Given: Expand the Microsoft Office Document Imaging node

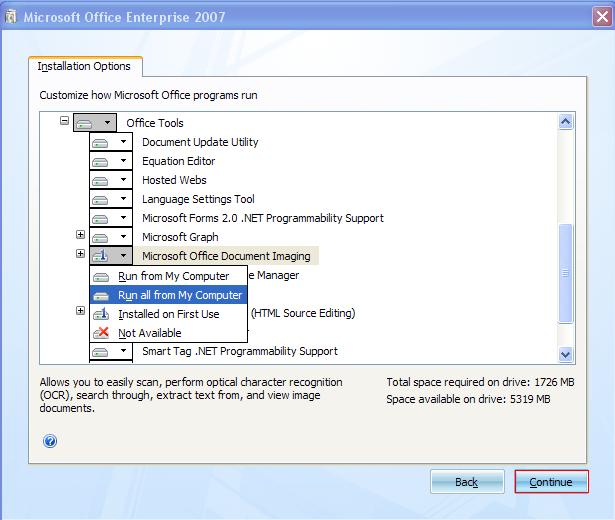Looking at the screenshot, I should click(80, 253).
